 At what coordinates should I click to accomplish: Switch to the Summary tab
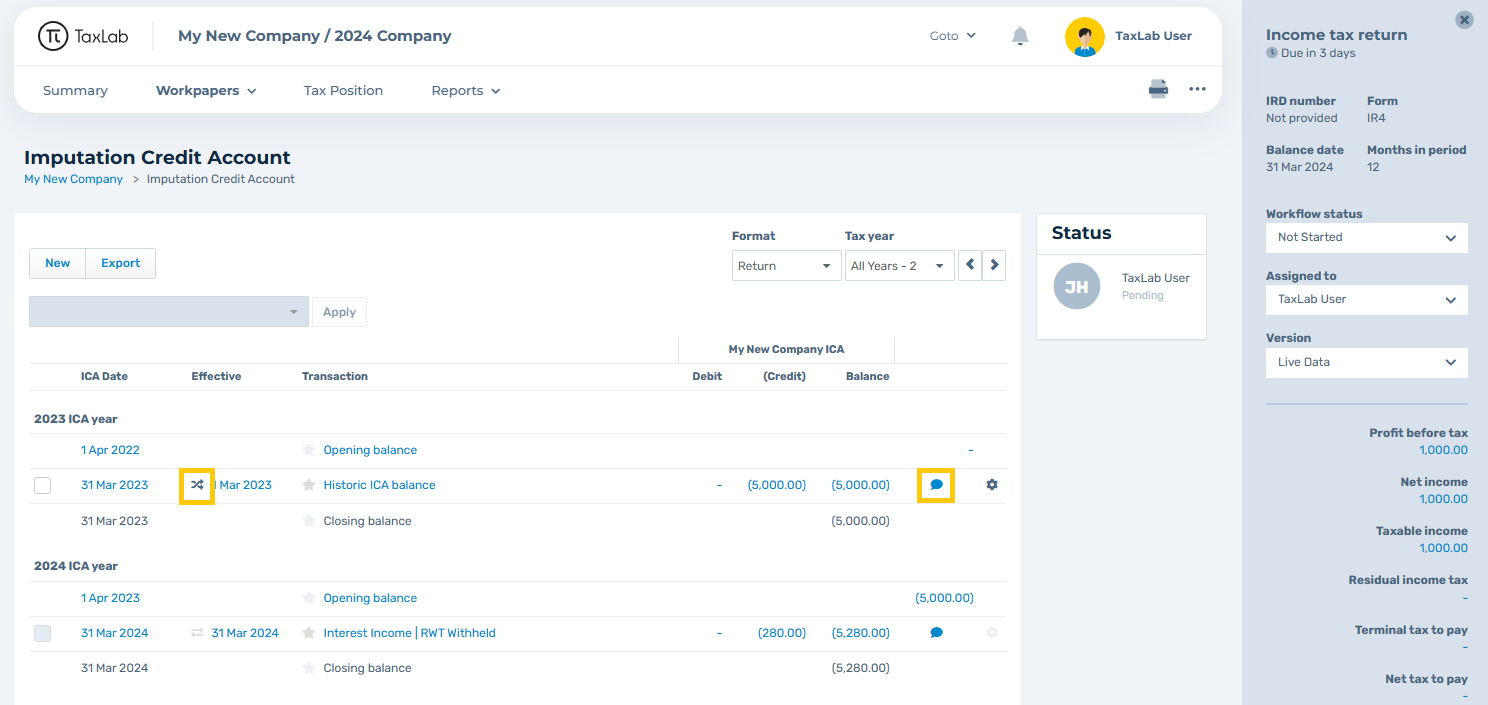point(75,90)
